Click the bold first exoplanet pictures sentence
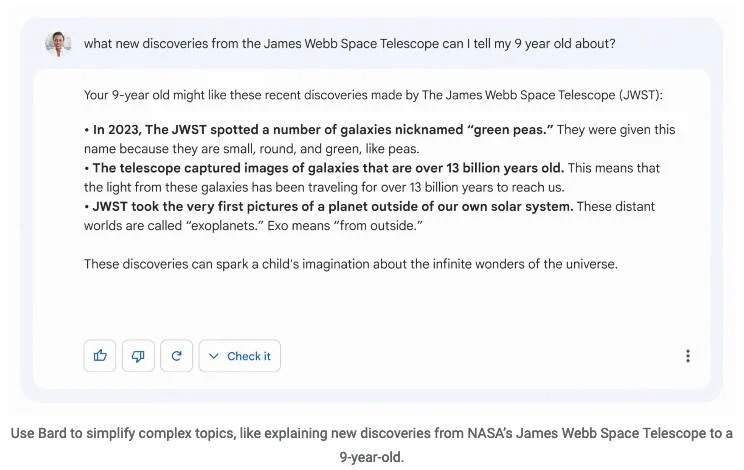 pyautogui.click(x=333, y=206)
